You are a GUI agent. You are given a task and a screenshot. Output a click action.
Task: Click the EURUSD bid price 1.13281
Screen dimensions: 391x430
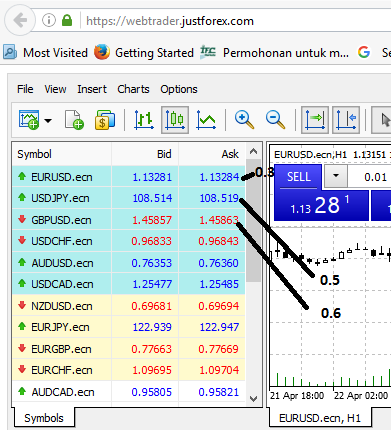[x=152, y=177]
